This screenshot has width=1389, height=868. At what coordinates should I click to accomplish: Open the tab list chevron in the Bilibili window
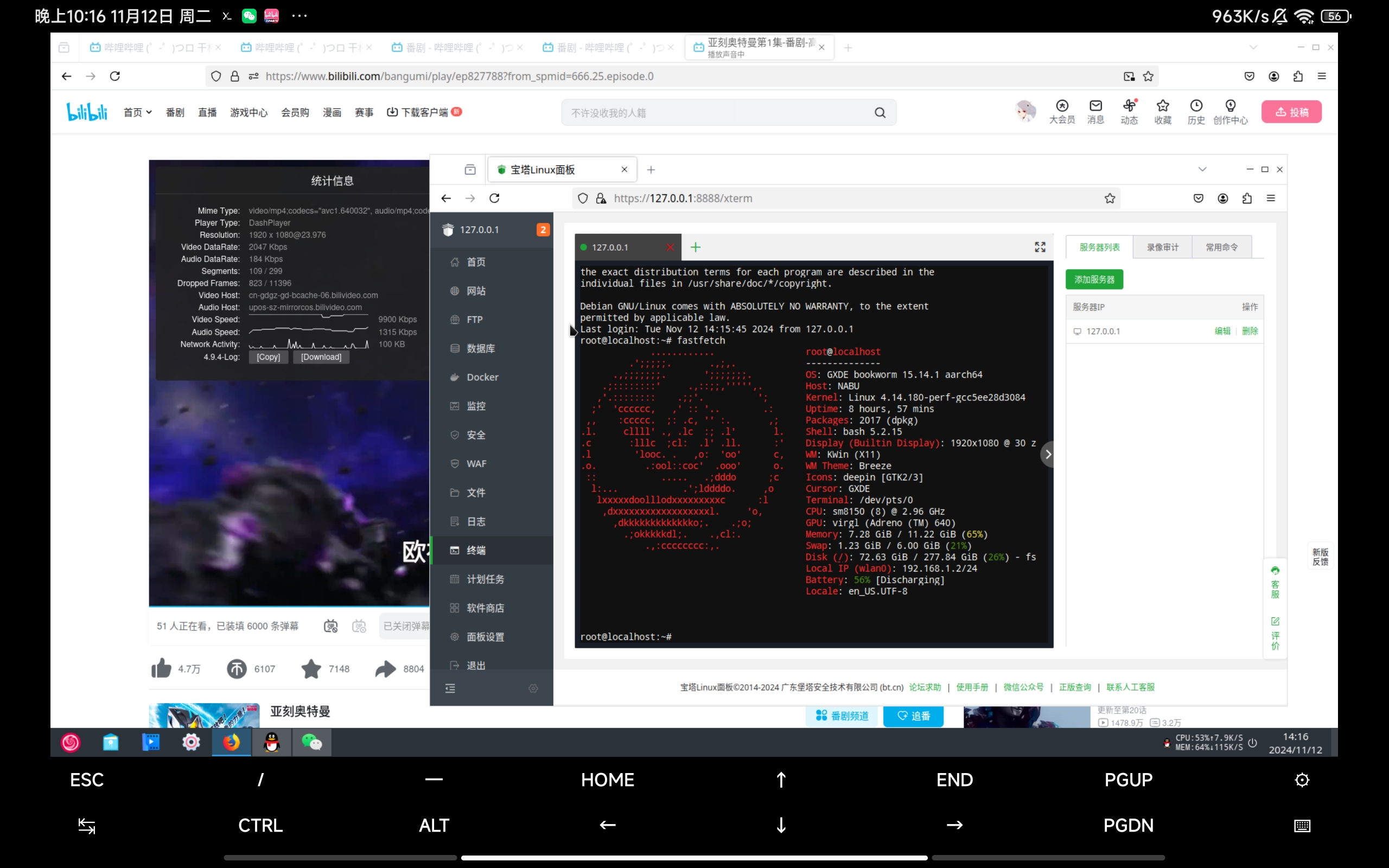[1253, 48]
